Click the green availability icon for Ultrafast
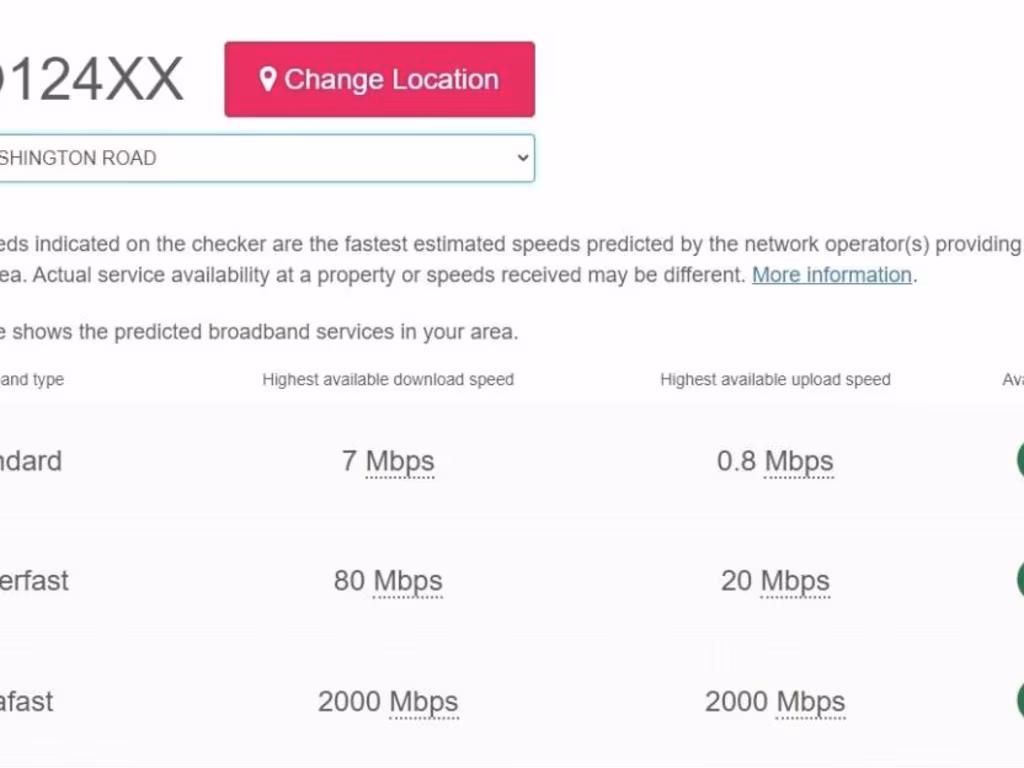The image size is (1024, 768). coord(1019,701)
